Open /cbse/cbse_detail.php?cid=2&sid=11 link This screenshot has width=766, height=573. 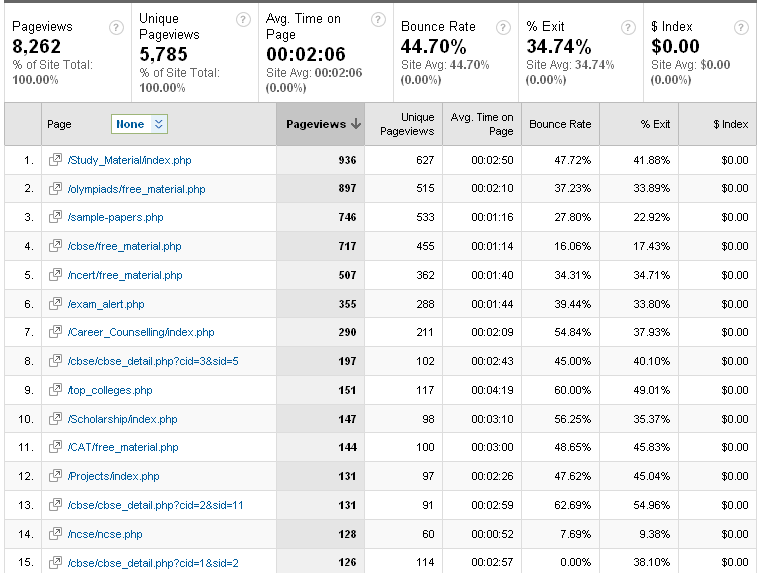coord(155,505)
